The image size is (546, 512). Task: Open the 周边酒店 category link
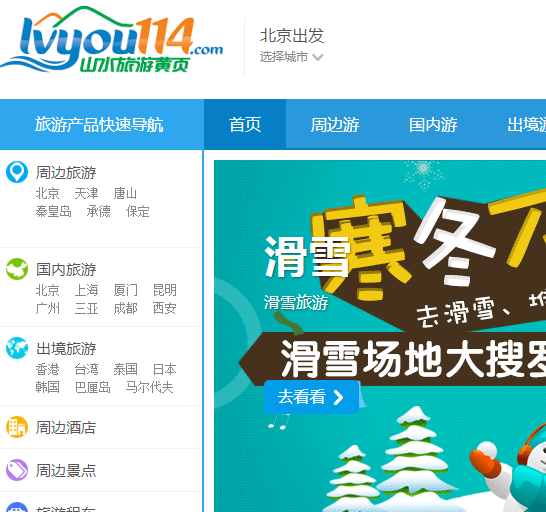pos(66,428)
